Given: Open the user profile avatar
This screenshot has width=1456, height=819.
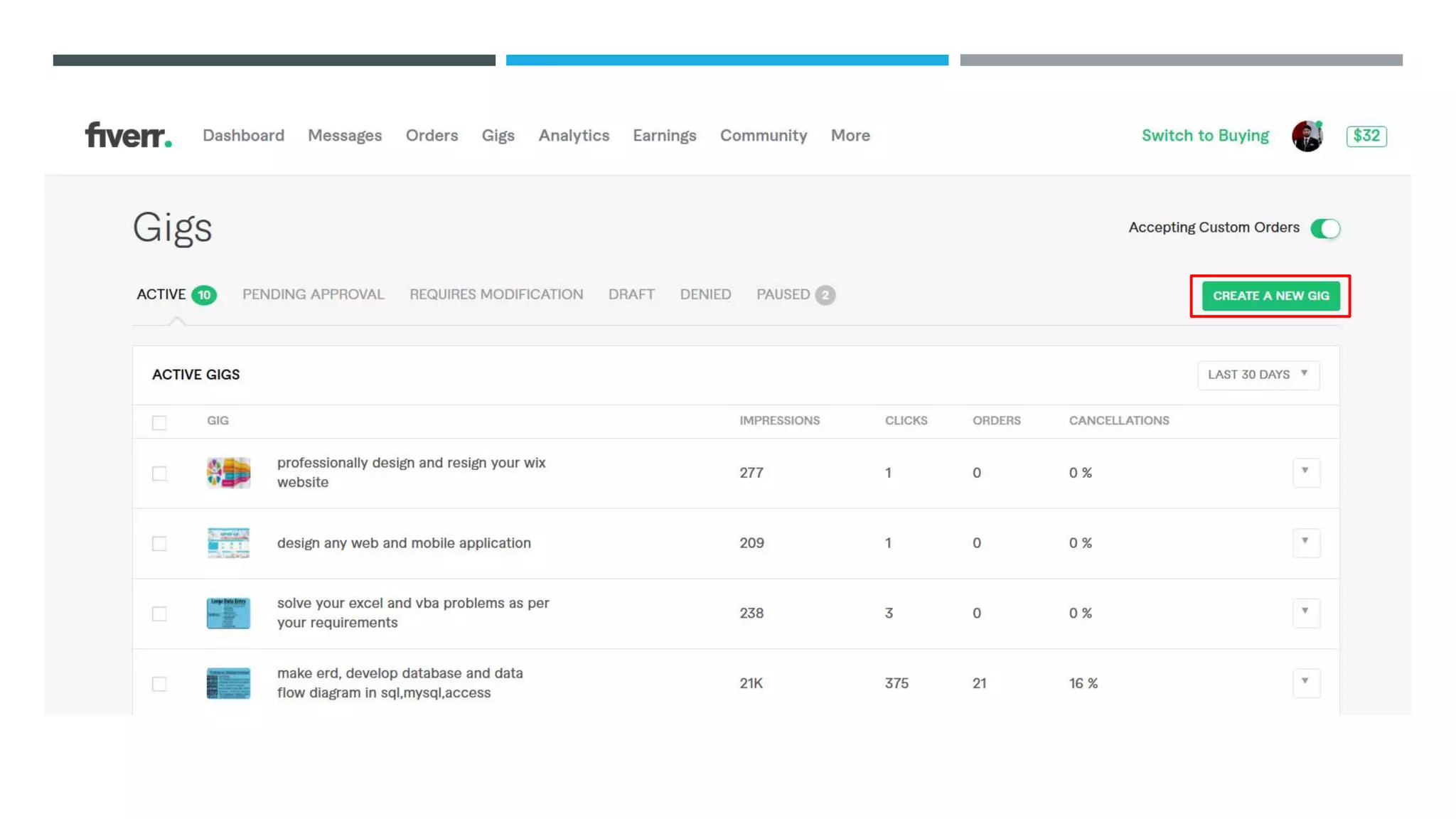Looking at the screenshot, I should click(1307, 136).
